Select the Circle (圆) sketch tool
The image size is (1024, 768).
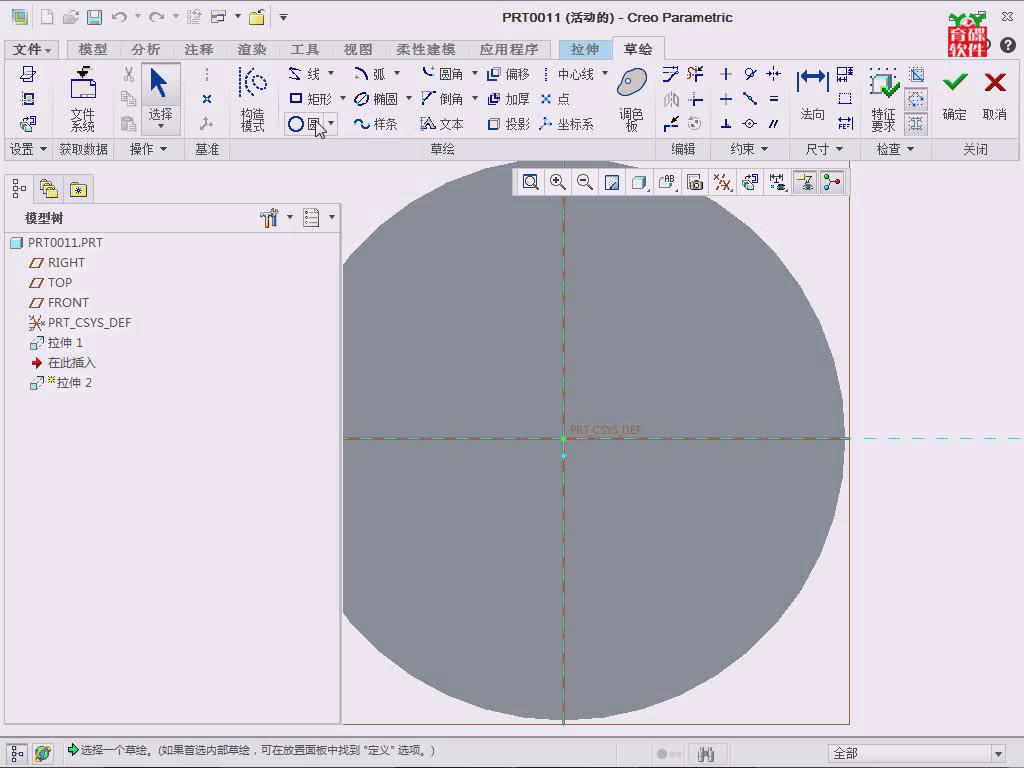click(304, 123)
